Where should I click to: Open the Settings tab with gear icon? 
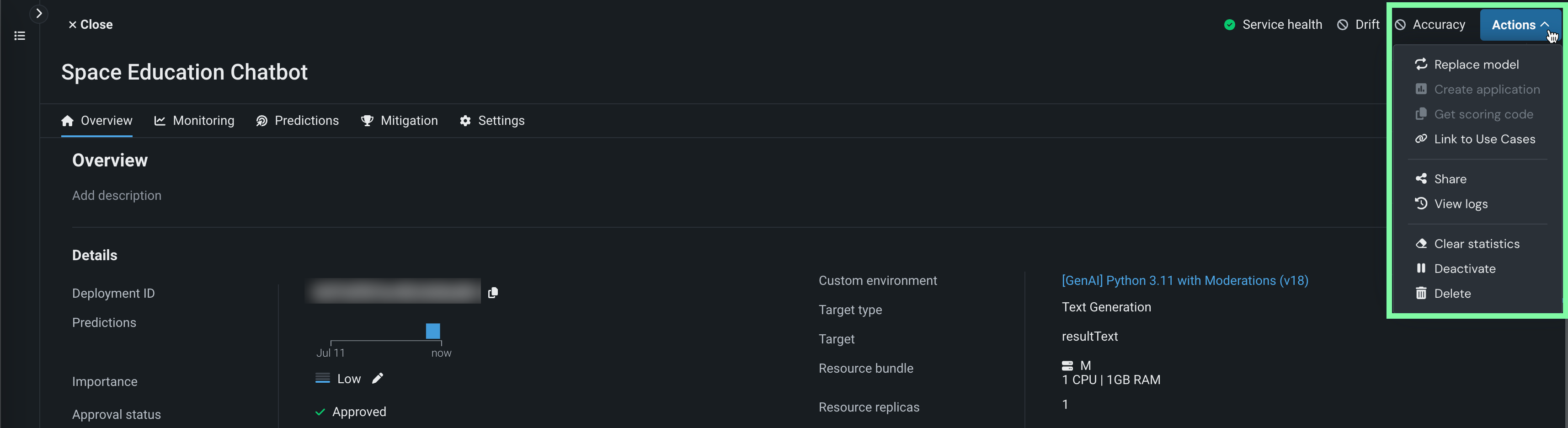pyautogui.click(x=492, y=121)
